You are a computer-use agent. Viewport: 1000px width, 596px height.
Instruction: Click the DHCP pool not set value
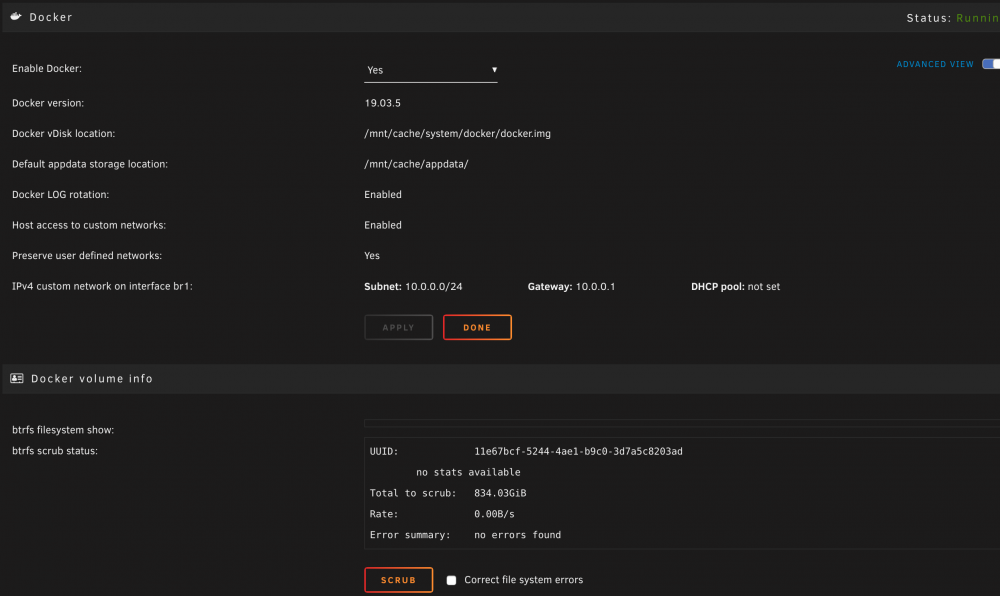click(763, 287)
